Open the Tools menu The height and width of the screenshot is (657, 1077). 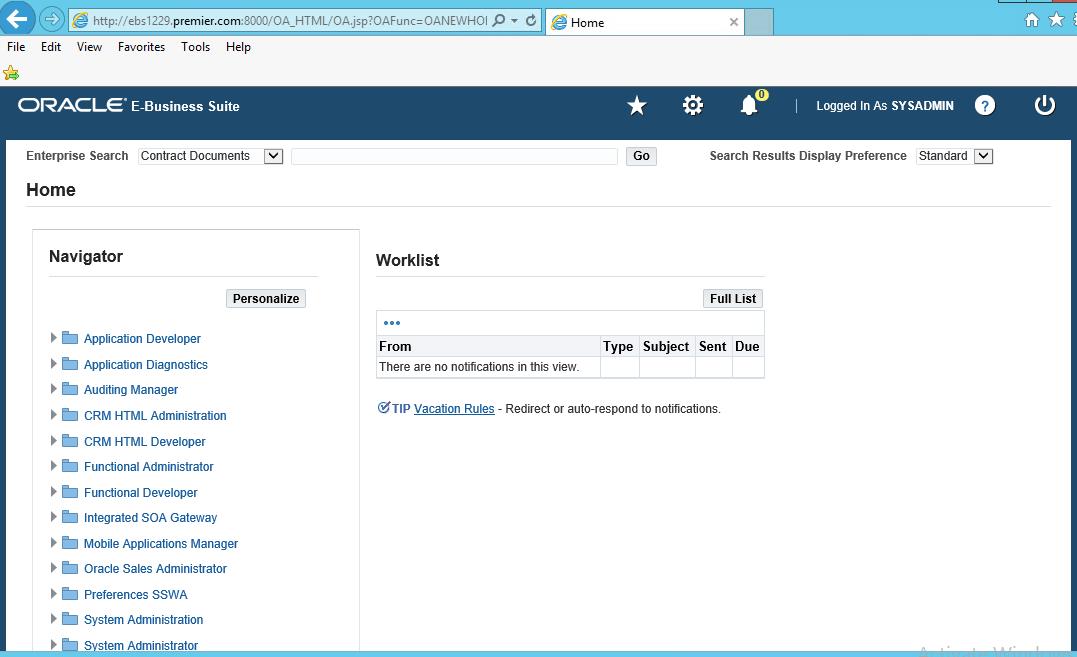click(x=195, y=47)
